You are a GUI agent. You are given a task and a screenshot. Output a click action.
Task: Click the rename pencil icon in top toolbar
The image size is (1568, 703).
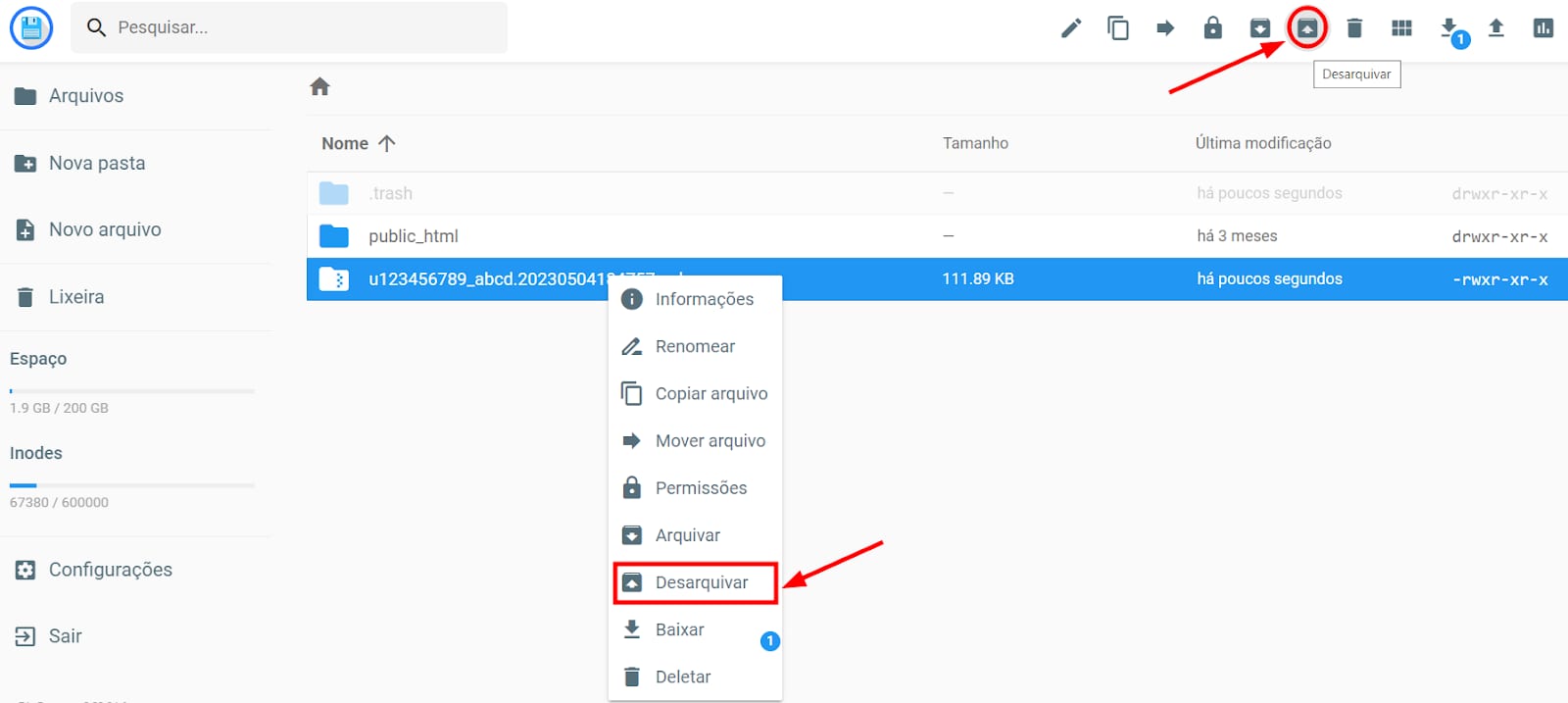(1071, 28)
